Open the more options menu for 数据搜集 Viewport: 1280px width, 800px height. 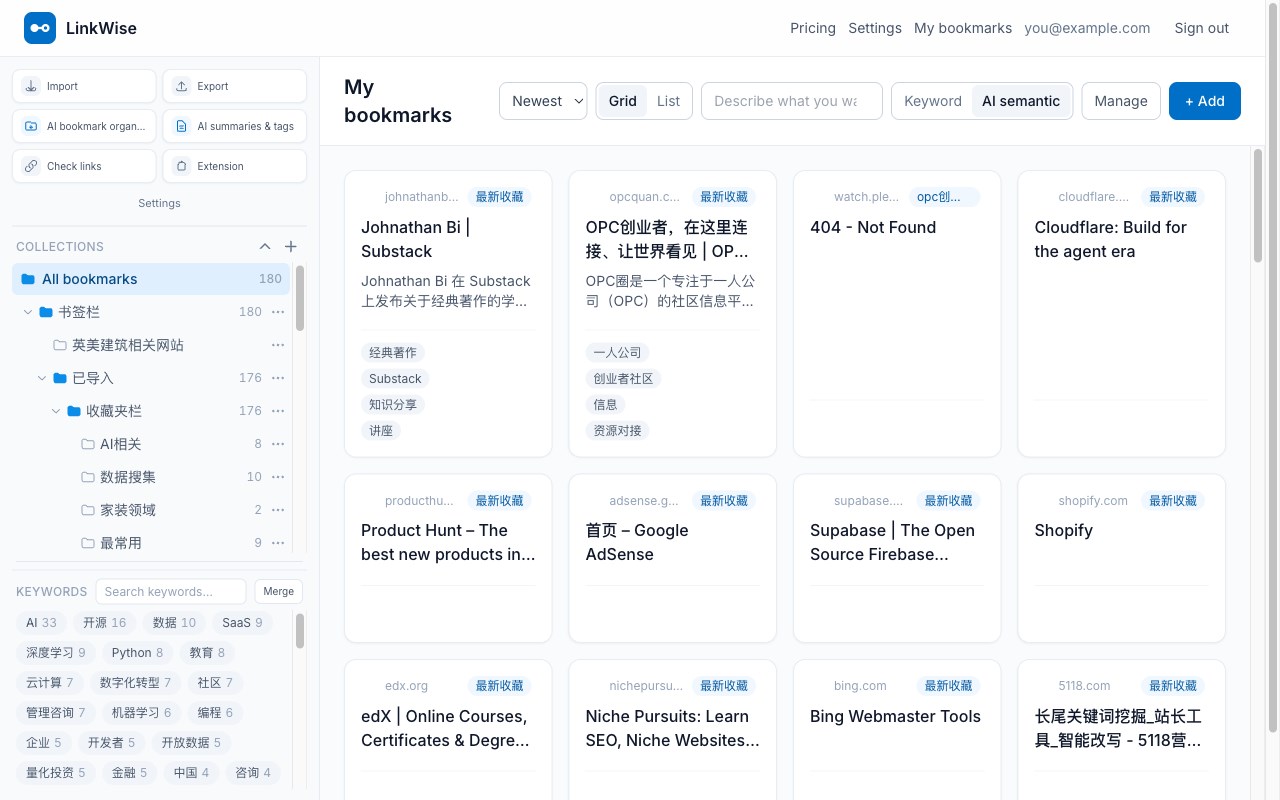[x=278, y=477]
